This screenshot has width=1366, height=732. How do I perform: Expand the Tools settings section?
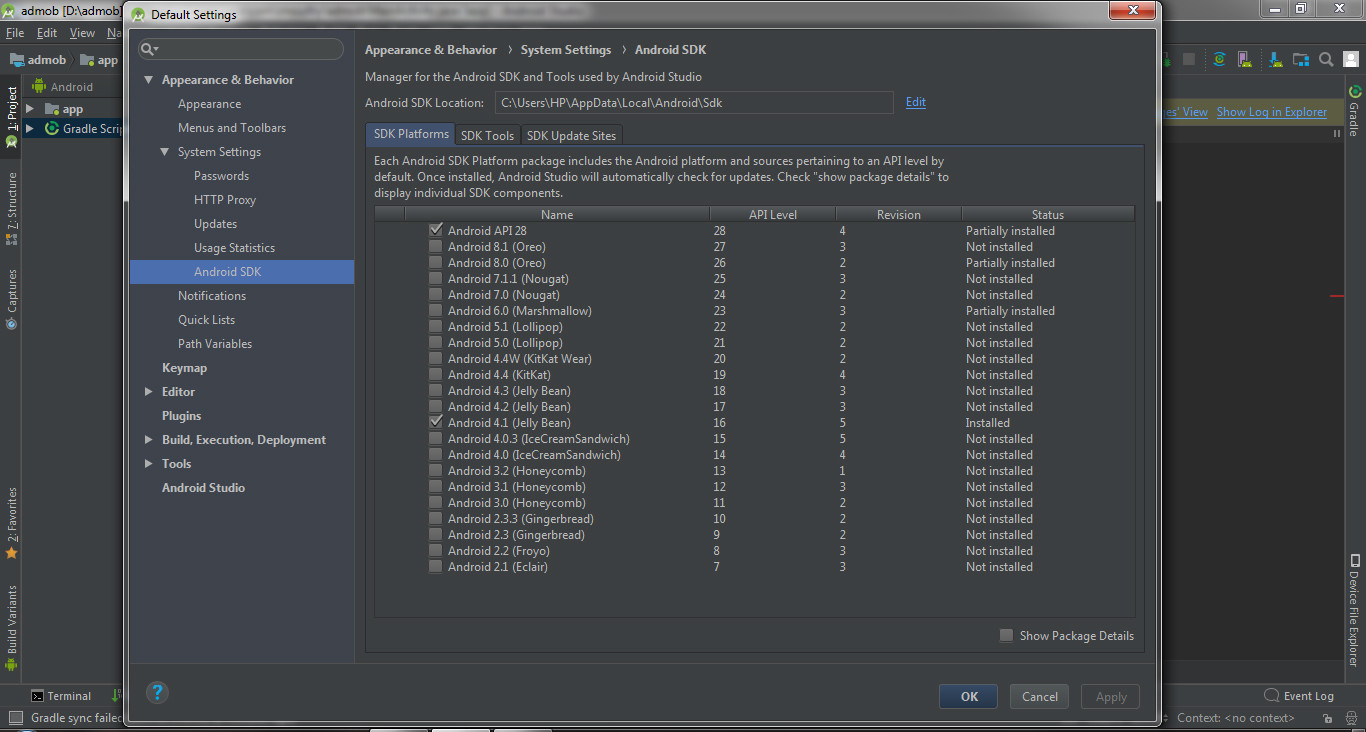click(x=149, y=464)
